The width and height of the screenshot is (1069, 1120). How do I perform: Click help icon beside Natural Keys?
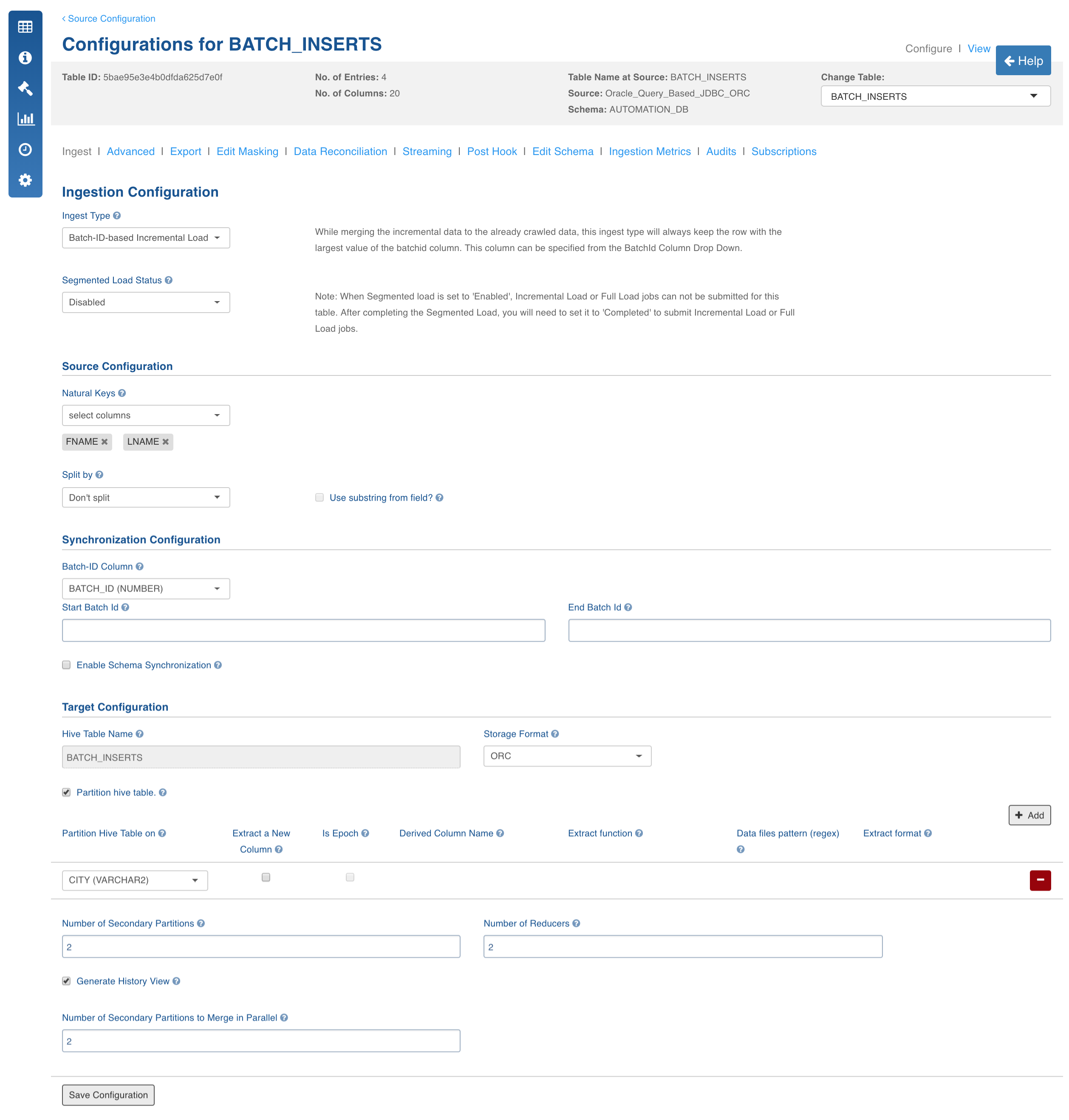click(122, 393)
